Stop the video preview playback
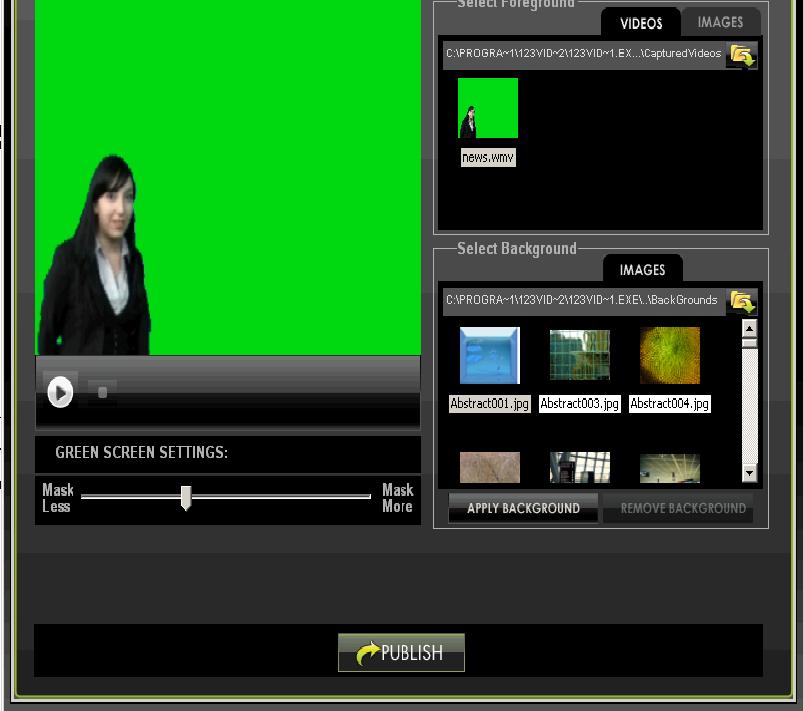This screenshot has height=711, width=804. coord(100,391)
